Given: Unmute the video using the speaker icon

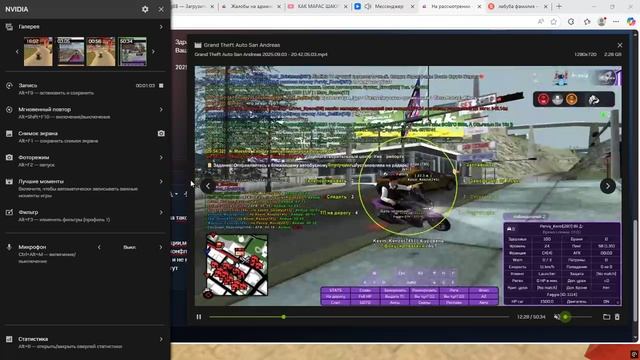Looking at the screenshot, I should [557, 317].
